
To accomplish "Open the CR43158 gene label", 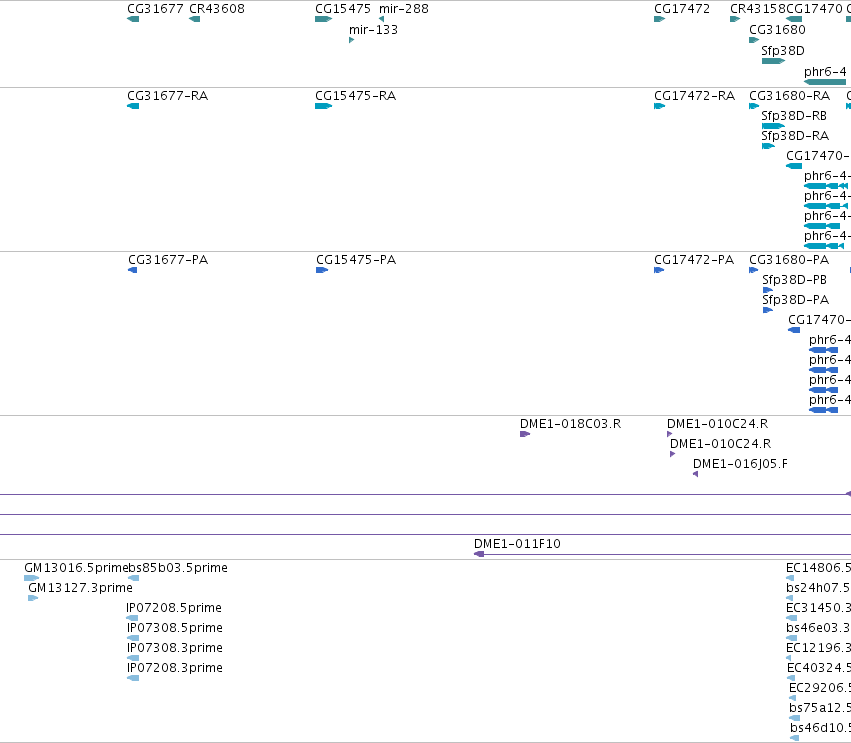I will click(x=758, y=9).
